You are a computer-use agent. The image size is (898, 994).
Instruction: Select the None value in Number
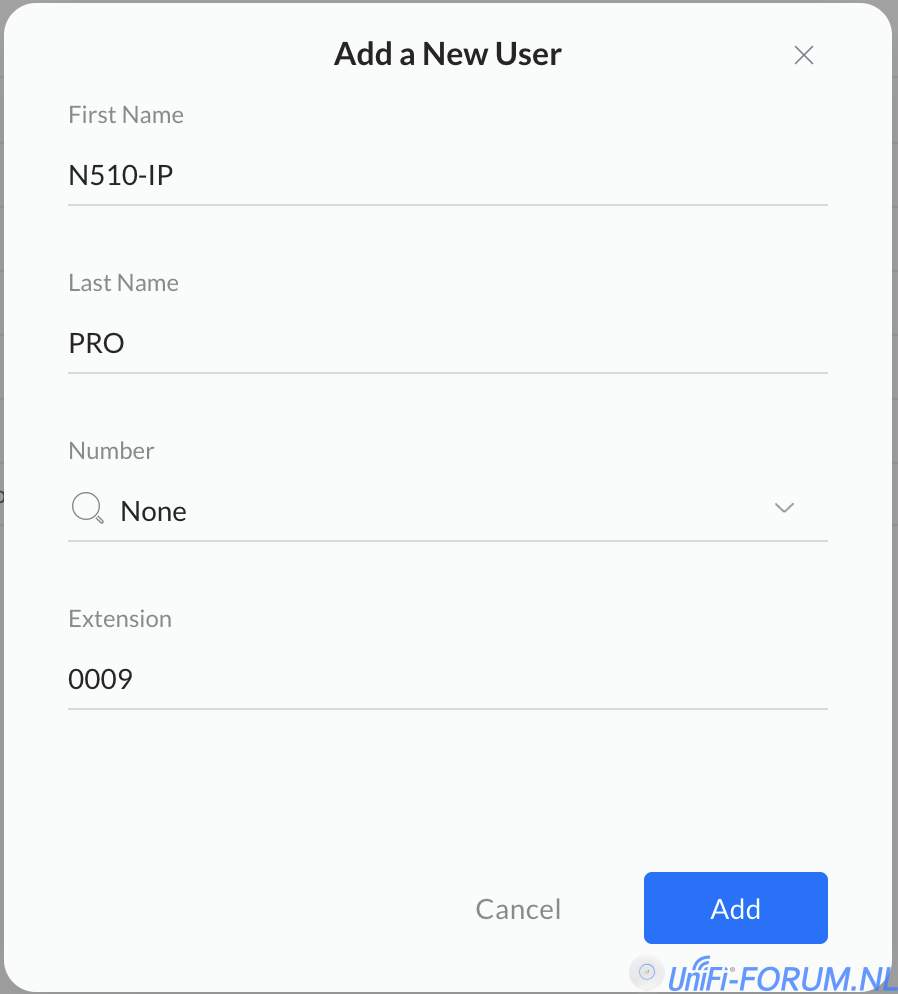pos(153,511)
